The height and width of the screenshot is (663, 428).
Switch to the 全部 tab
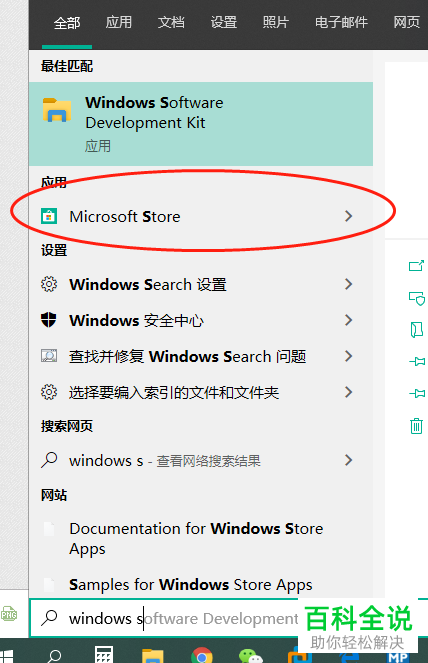click(67, 23)
